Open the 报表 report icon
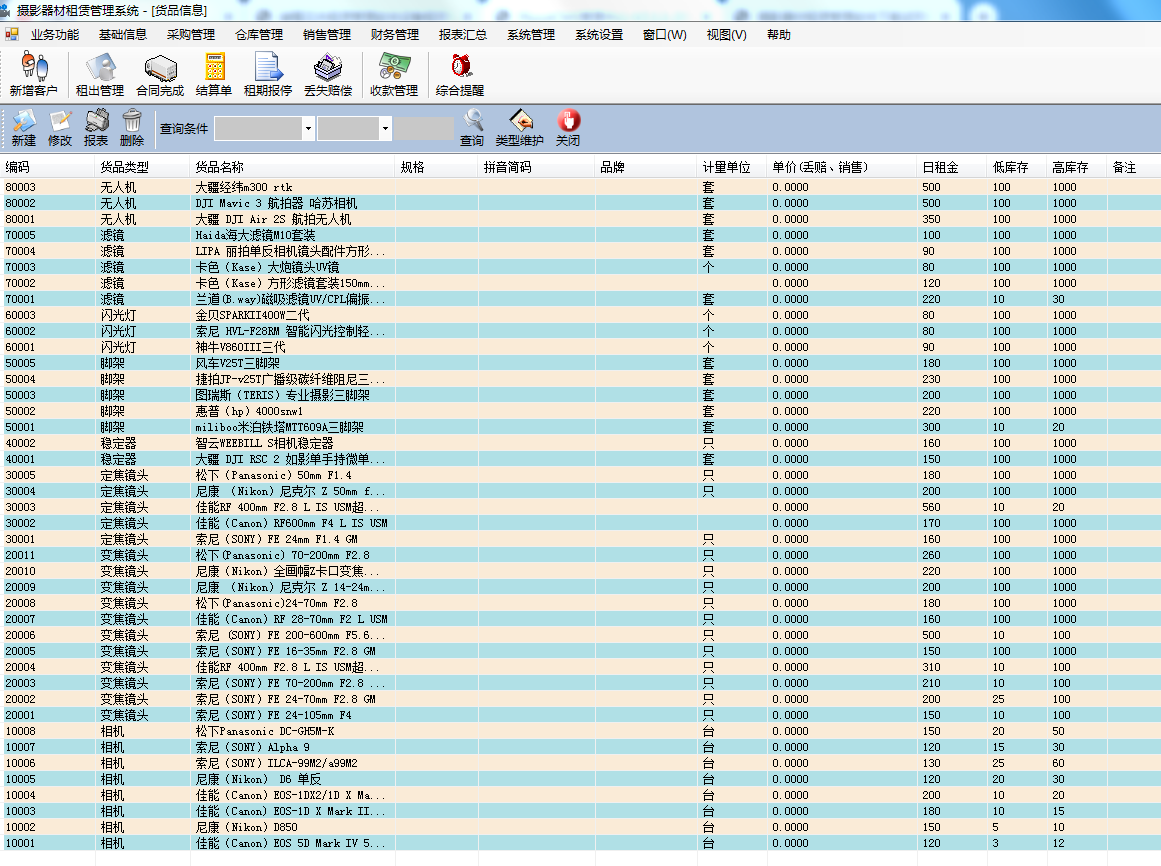1161x866 pixels. [96, 126]
